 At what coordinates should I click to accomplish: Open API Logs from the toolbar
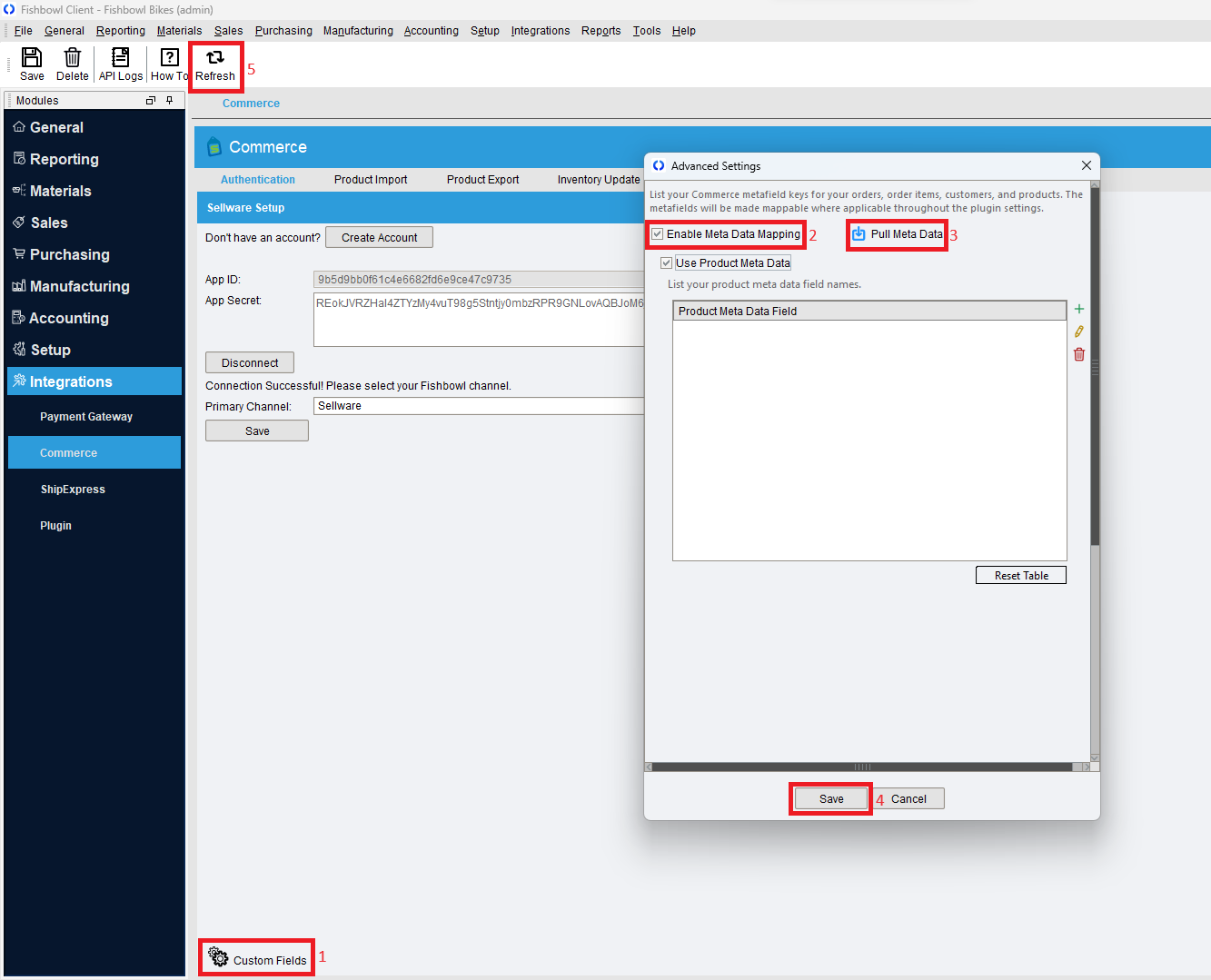pos(120,63)
